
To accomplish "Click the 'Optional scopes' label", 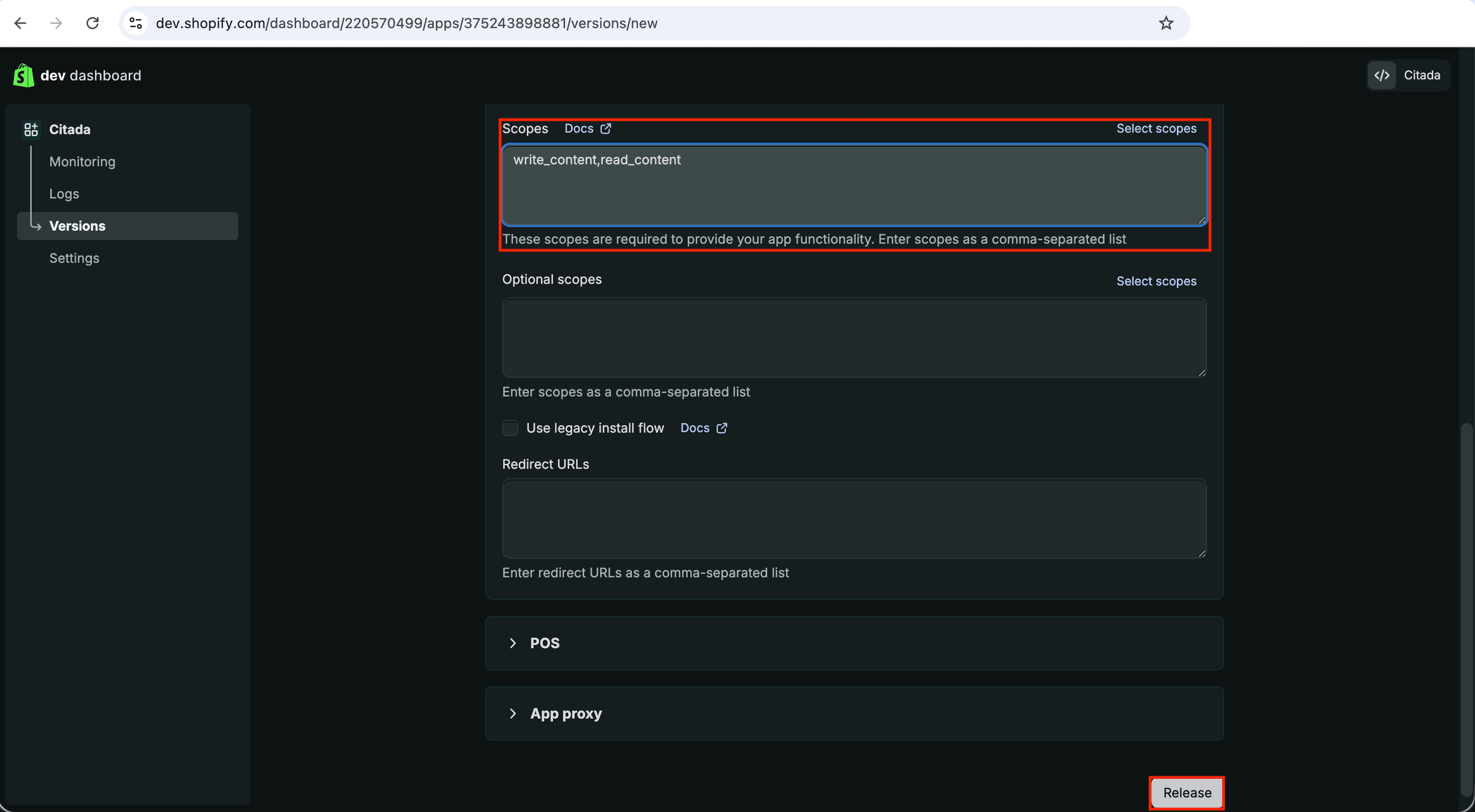I will 551,279.
